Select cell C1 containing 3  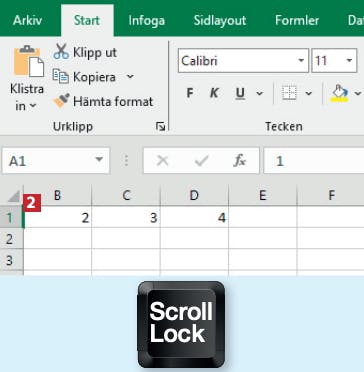[126, 217]
